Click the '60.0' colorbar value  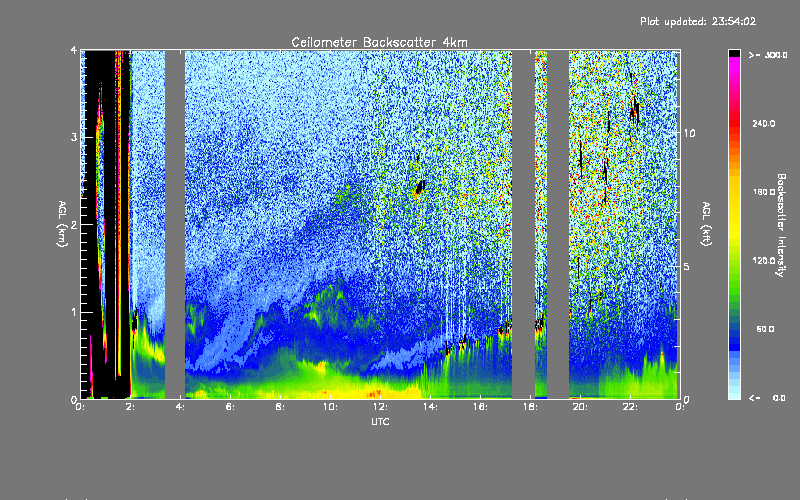pos(765,329)
